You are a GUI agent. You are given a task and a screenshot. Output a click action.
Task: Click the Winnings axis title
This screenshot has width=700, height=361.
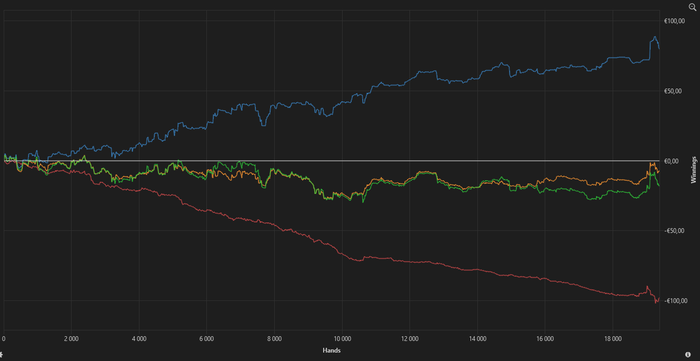[x=693, y=170]
